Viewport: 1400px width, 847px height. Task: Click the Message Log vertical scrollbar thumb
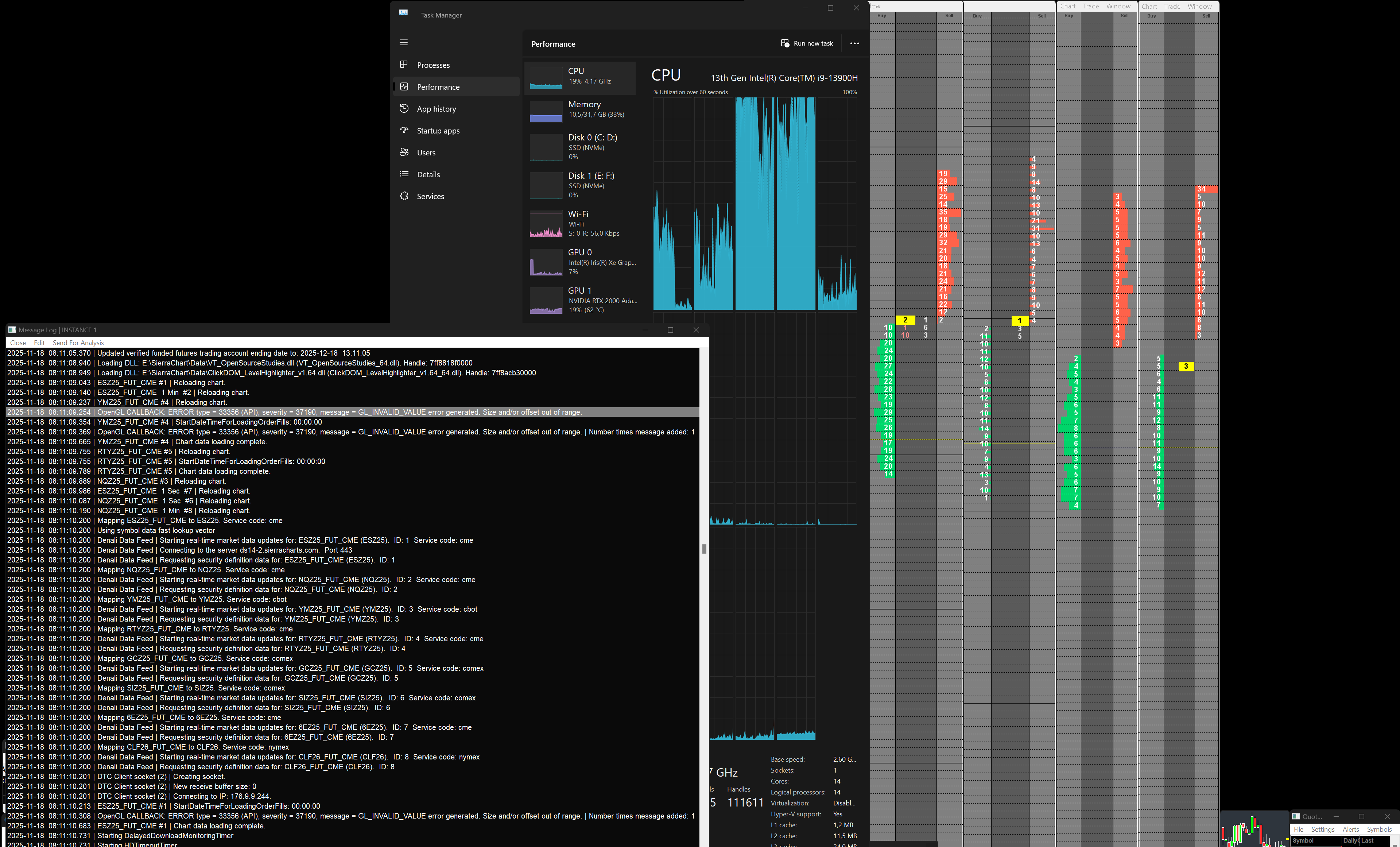[704, 549]
